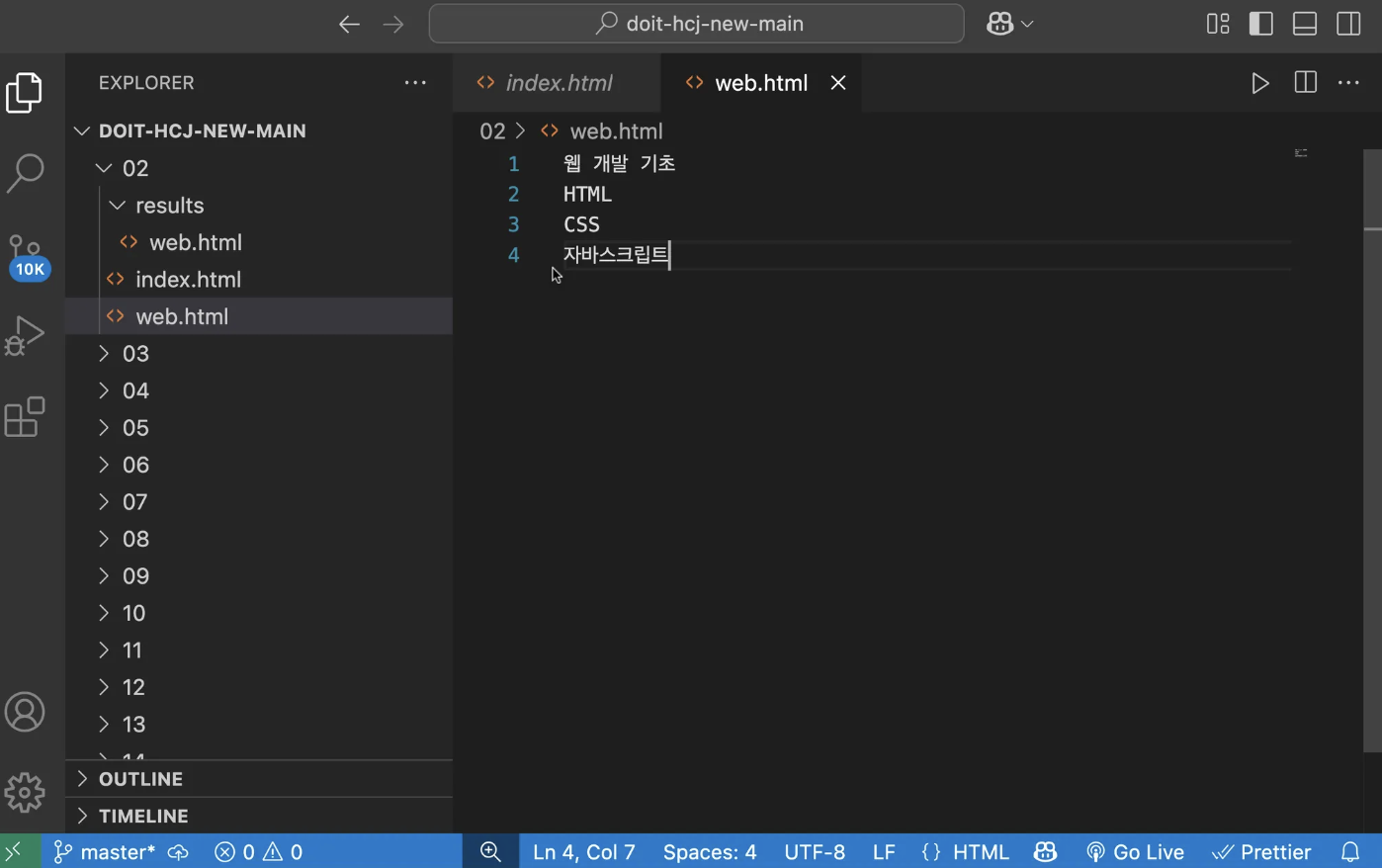1382x868 pixels.
Task: Open the Search view in activity bar
Action: 25,172
